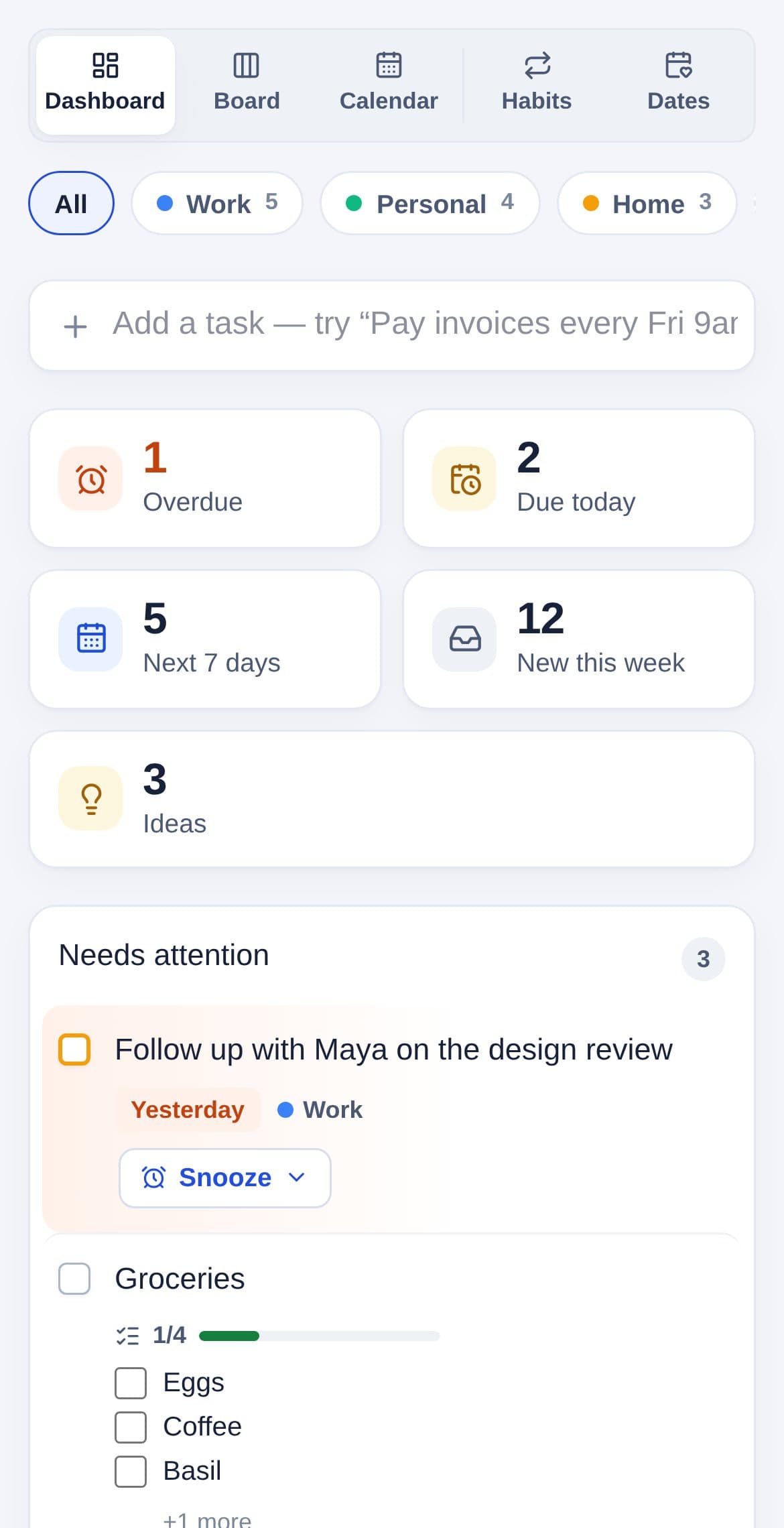Select the Home category filter
Screen dimensions: 784x1528
point(647,203)
